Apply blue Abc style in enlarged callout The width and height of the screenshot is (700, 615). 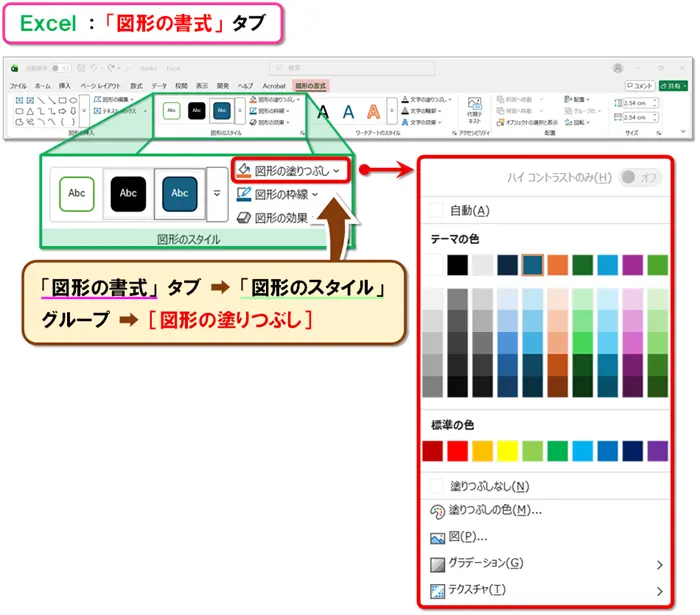click(179, 194)
